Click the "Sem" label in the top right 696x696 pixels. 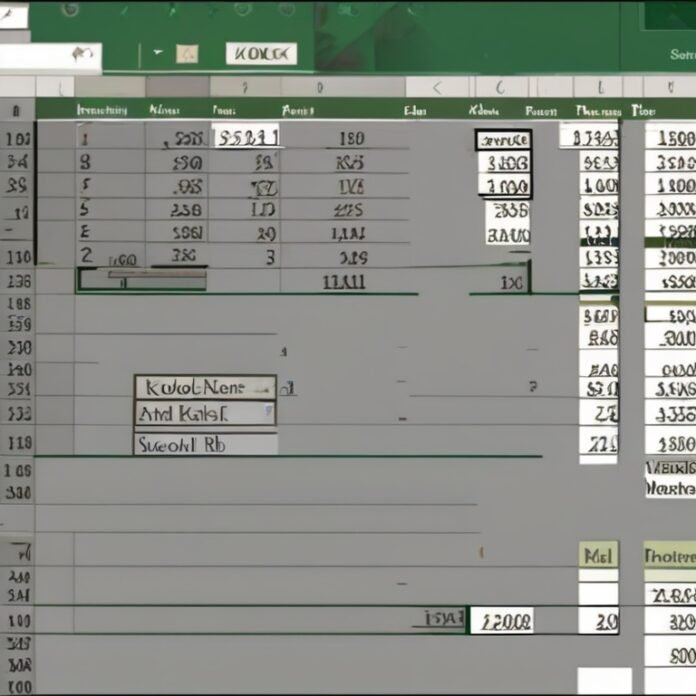[683, 55]
